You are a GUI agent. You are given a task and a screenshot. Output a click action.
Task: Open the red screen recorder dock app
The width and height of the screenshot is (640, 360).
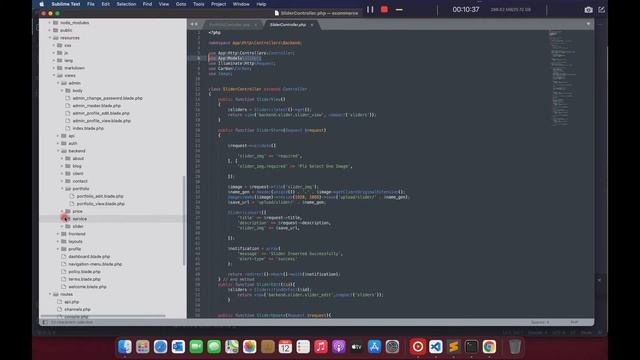(x=418, y=347)
